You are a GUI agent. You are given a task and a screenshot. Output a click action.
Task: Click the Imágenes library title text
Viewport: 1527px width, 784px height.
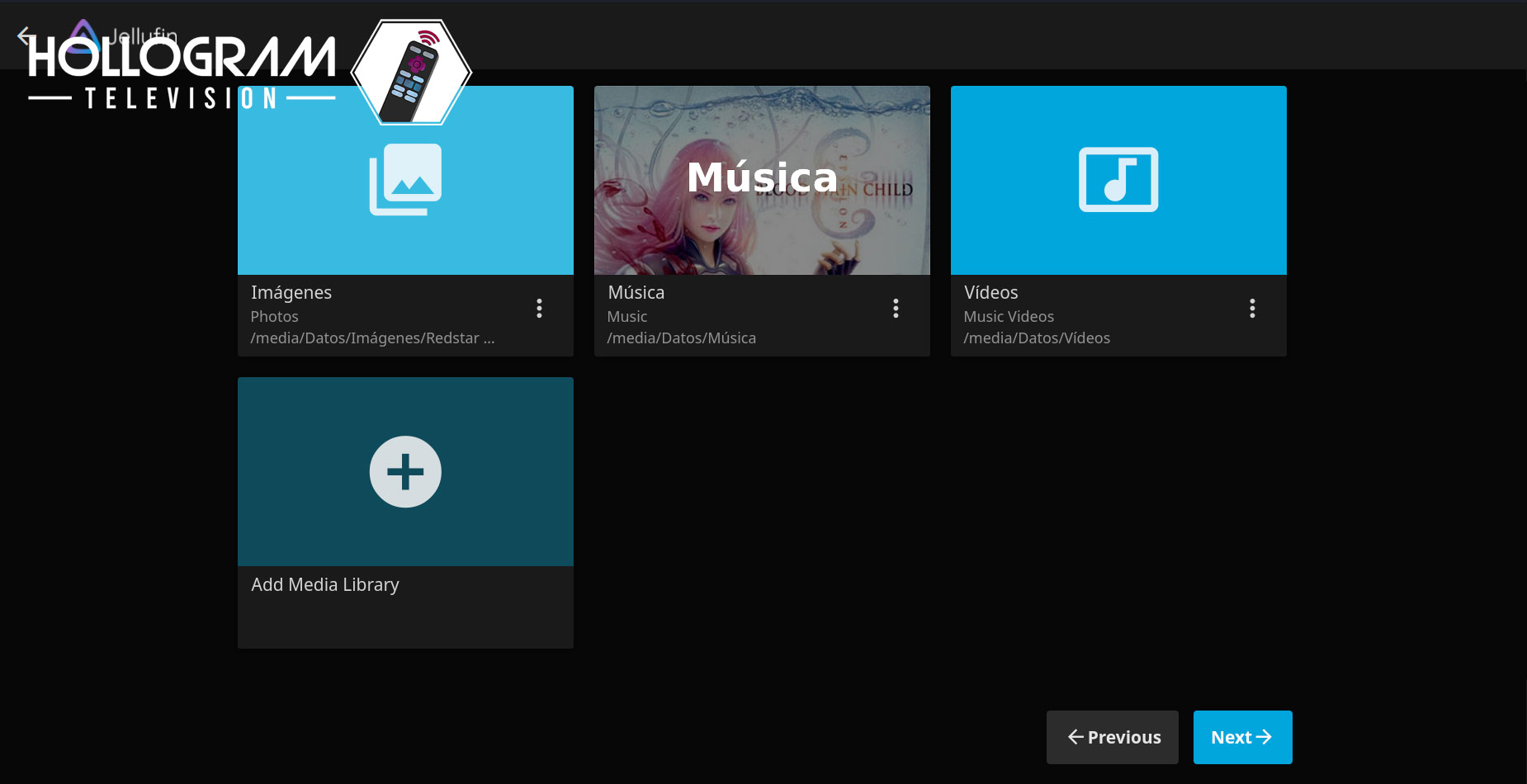[291, 292]
